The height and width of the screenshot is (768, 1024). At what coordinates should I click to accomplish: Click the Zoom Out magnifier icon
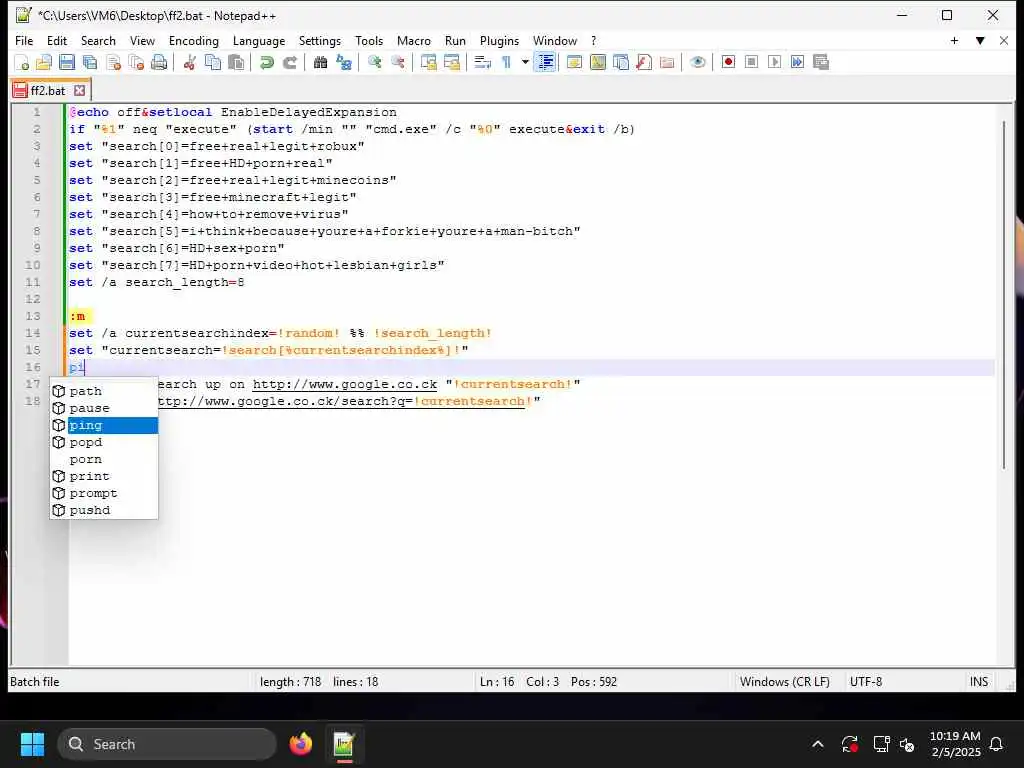pyautogui.click(x=397, y=63)
